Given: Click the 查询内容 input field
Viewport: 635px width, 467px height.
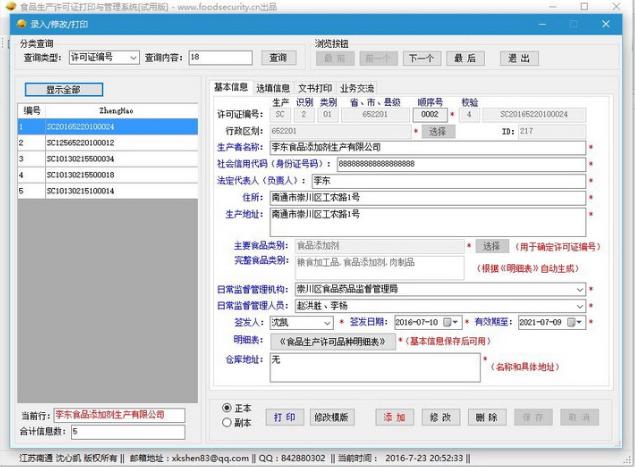Looking at the screenshot, I should point(220,58).
